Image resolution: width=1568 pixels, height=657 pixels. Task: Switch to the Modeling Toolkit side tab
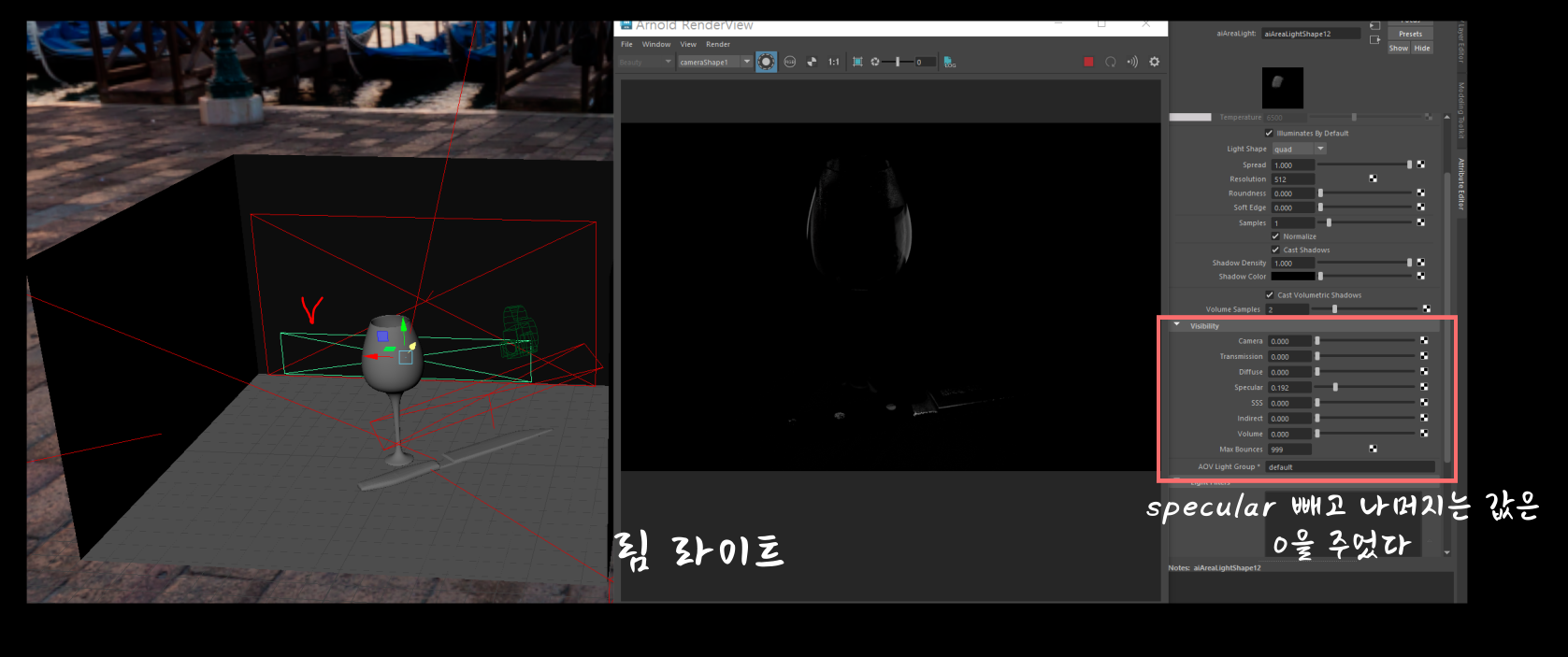pos(1461,110)
